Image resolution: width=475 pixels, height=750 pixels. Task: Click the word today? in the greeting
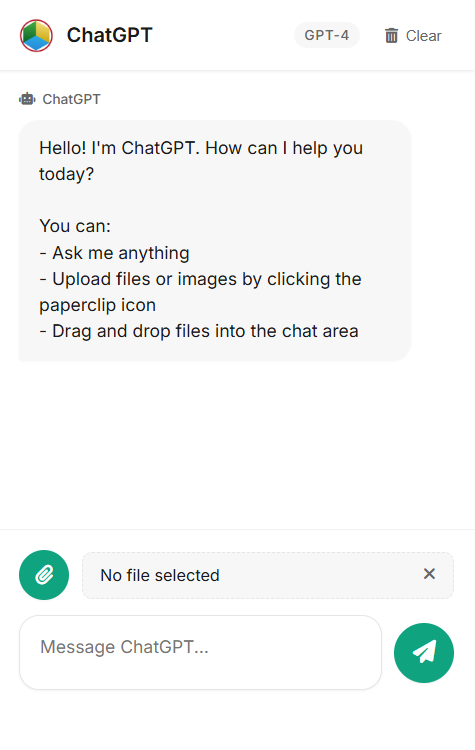[x=66, y=174]
